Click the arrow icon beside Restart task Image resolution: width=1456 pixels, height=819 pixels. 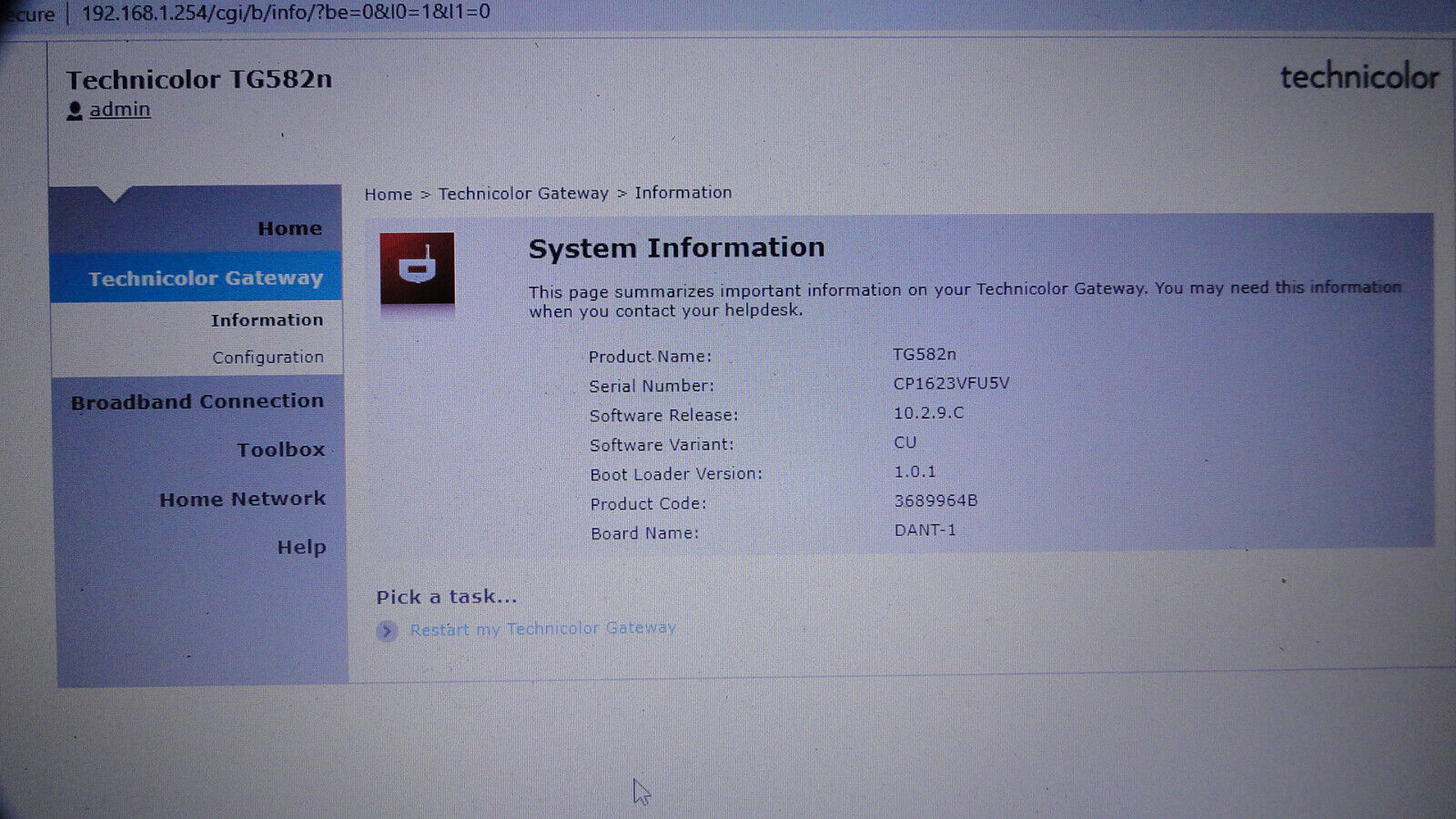click(387, 631)
